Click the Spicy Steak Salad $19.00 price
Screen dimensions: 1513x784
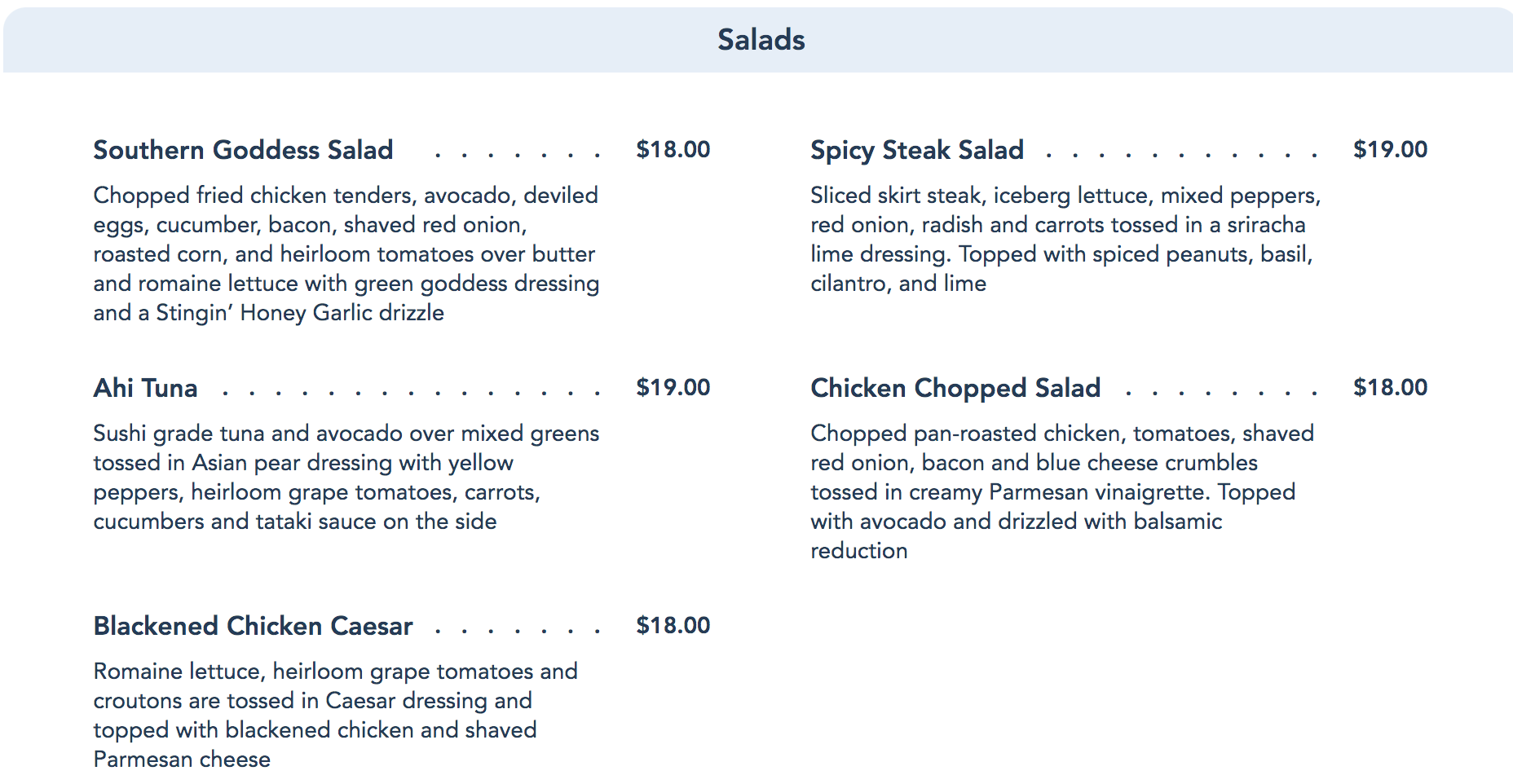tap(1389, 150)
